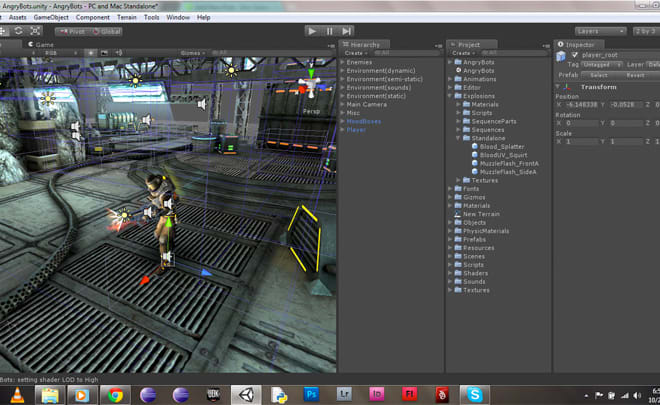Open the Help menu
The height and width of the screenshot is (405, 660).
[203, 17]
